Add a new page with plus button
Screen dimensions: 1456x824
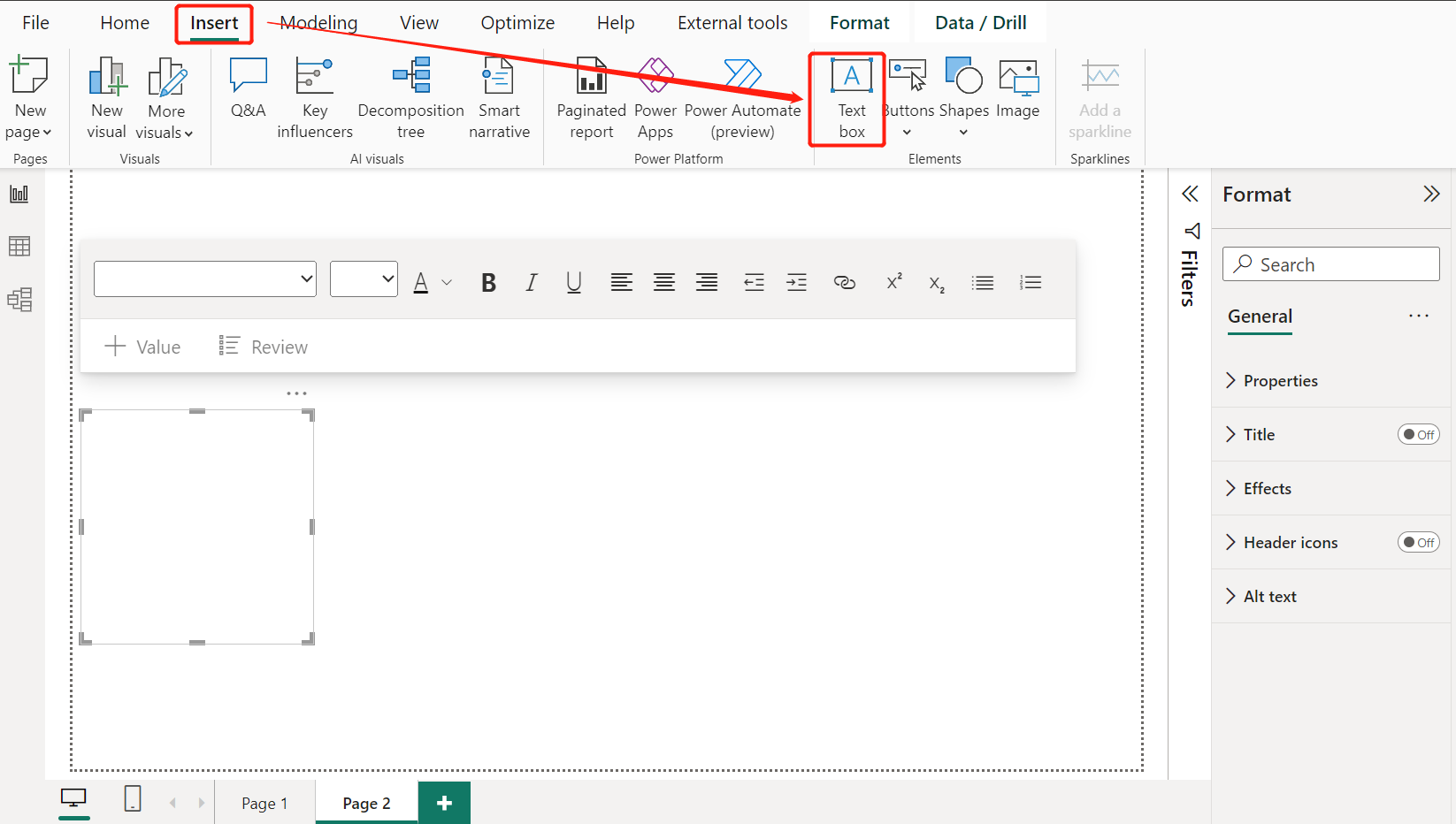444,803
